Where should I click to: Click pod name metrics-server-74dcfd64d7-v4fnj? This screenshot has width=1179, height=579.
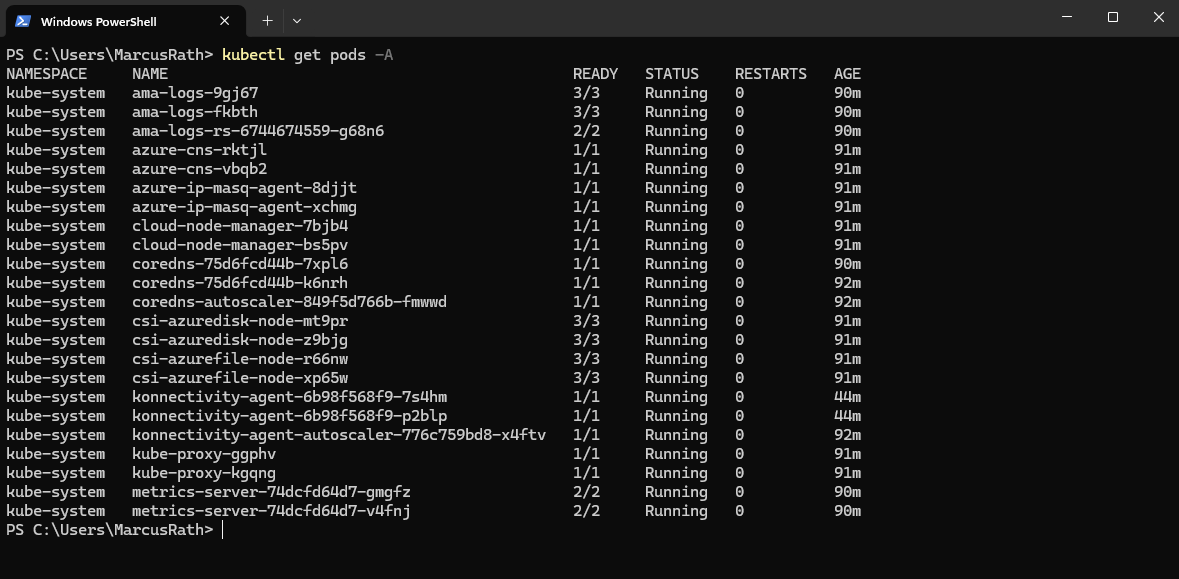[271, 511]
